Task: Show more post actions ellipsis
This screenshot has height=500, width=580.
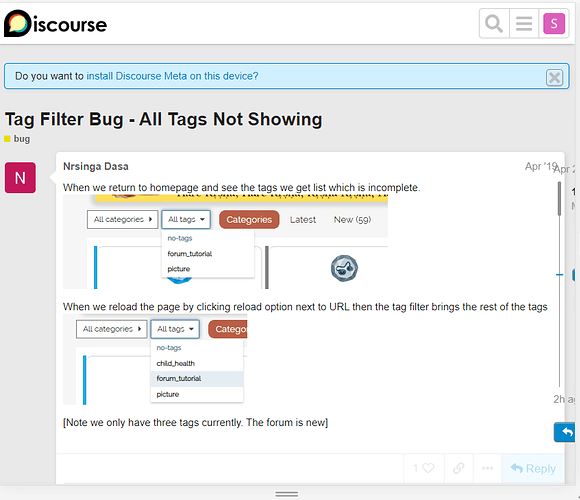Action: (x=487, y=468)
